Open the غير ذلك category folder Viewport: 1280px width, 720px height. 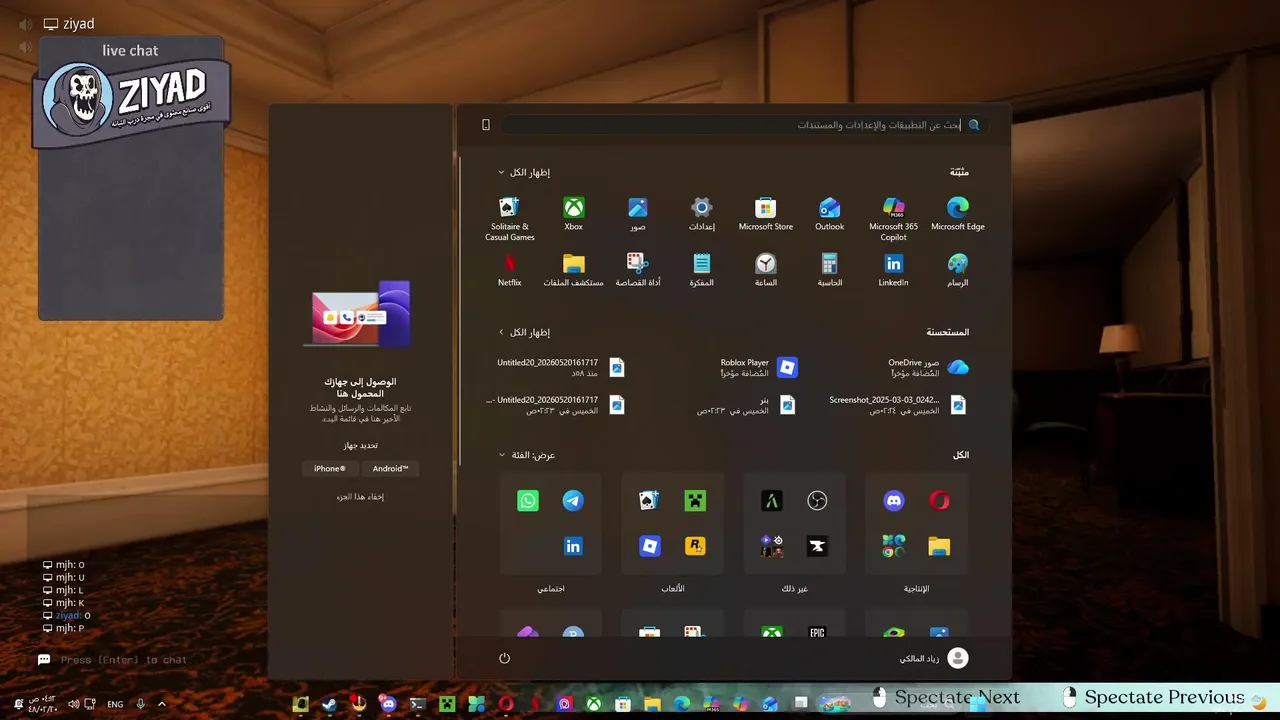(x=794, y=524)
